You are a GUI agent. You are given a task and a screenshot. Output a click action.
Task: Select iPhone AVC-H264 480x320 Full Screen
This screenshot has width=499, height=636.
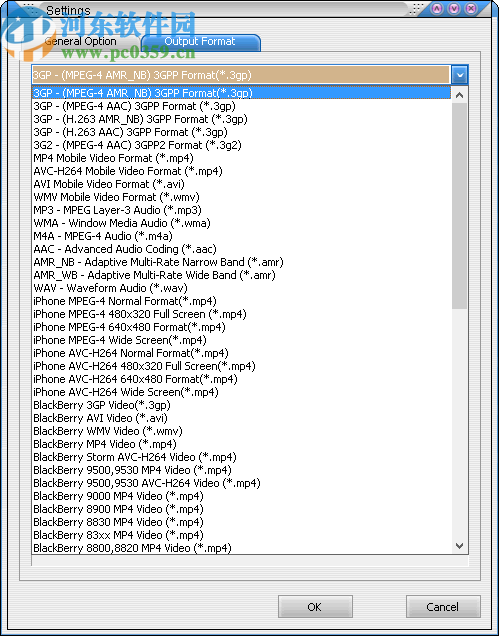[x=241, y=366]
